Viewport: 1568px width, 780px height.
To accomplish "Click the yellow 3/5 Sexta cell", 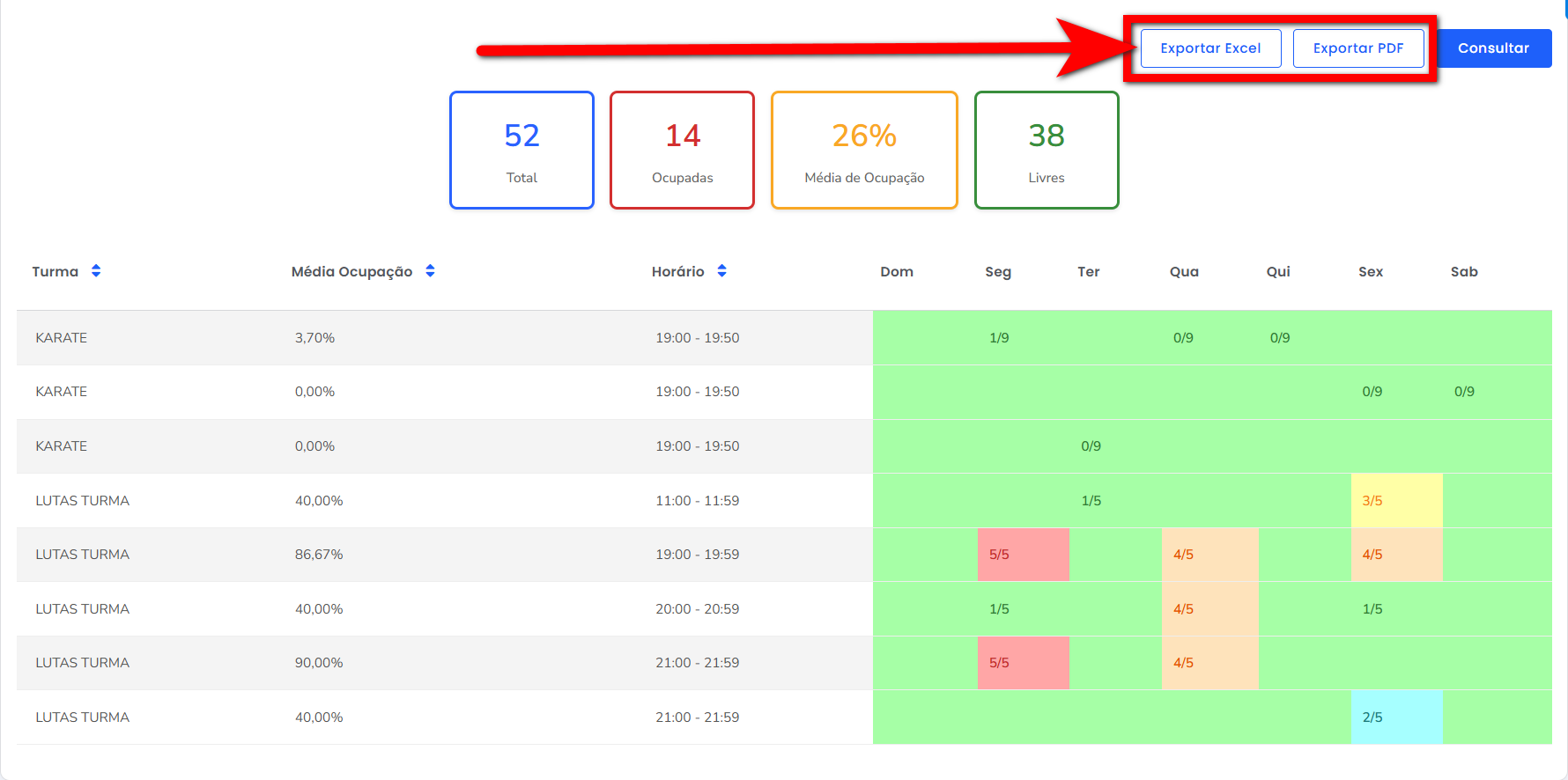I will tap(1395, 500).
